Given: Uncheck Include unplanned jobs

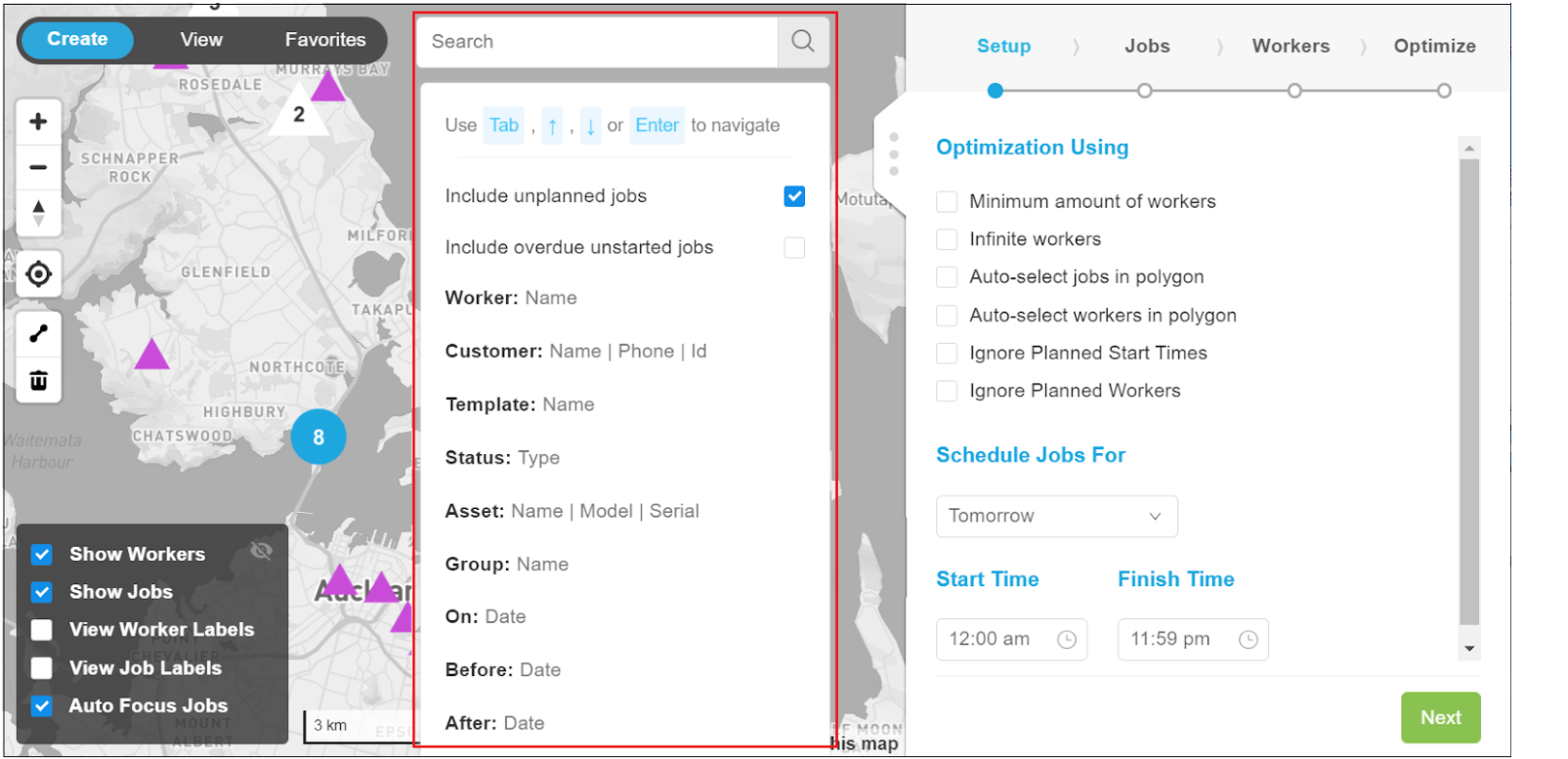Looking at the screenshot, I should tap(793, 195).
